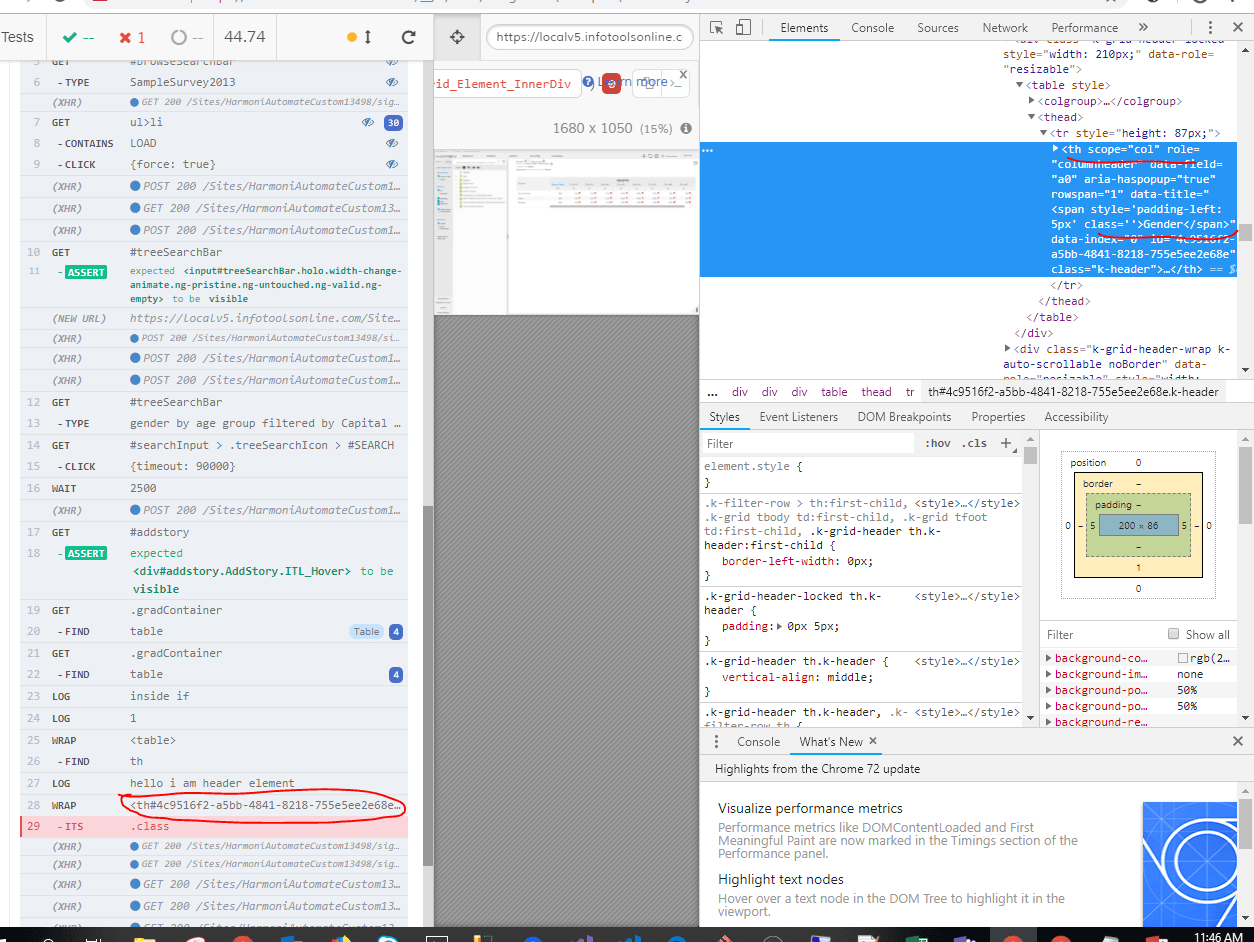Toggle DevTools device toolbar icon
This screenshot has width=1254, height=942.
click(x=743, y=27)
